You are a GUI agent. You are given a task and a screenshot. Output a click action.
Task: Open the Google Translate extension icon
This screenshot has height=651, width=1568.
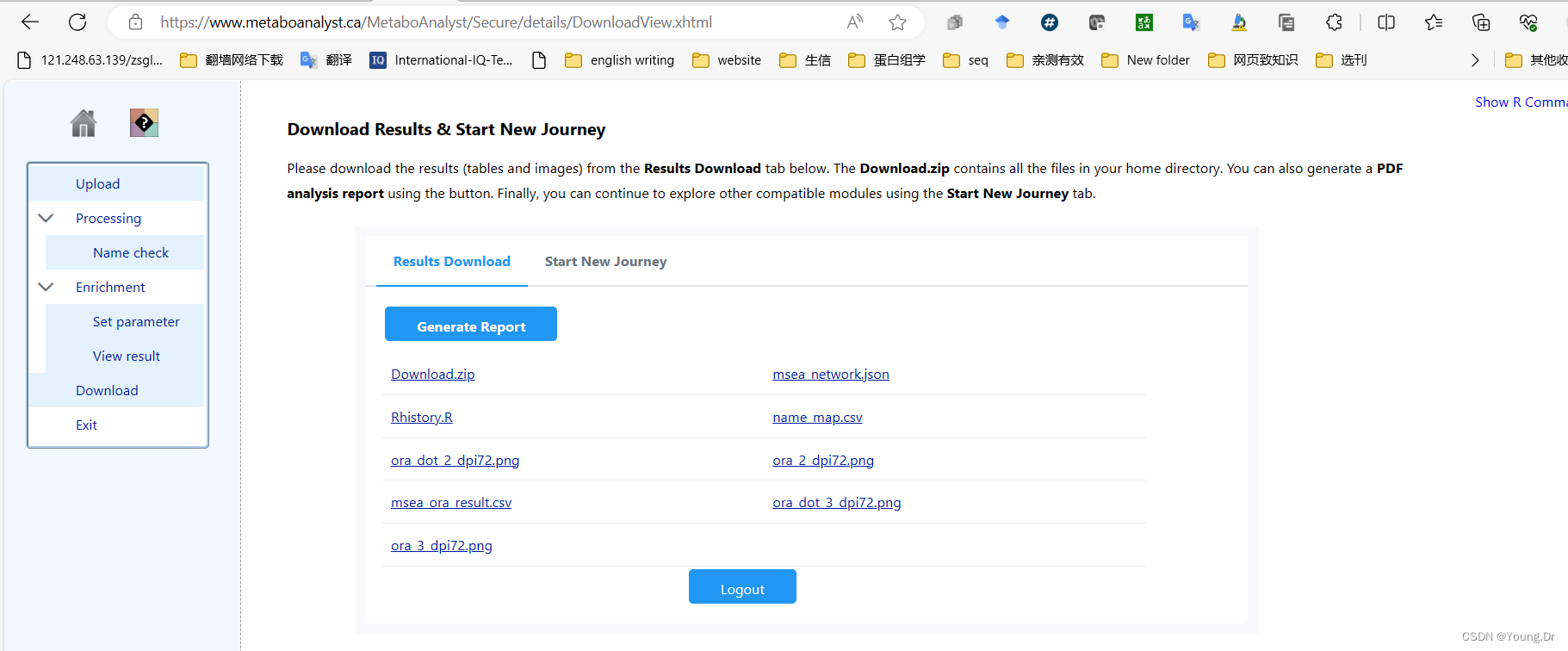[x=1191, y=22]
